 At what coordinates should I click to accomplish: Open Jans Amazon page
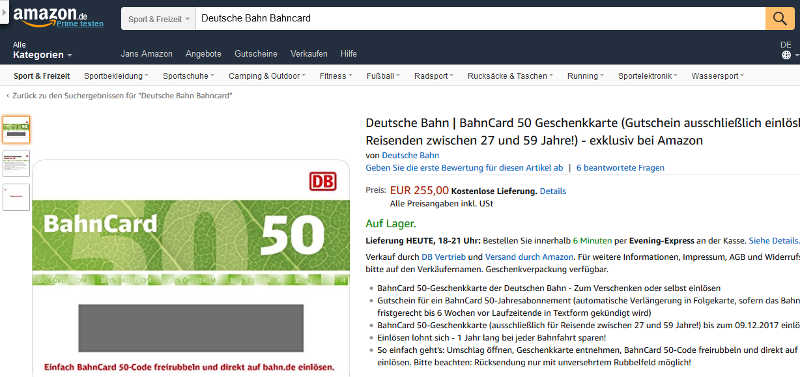point(146,54)
